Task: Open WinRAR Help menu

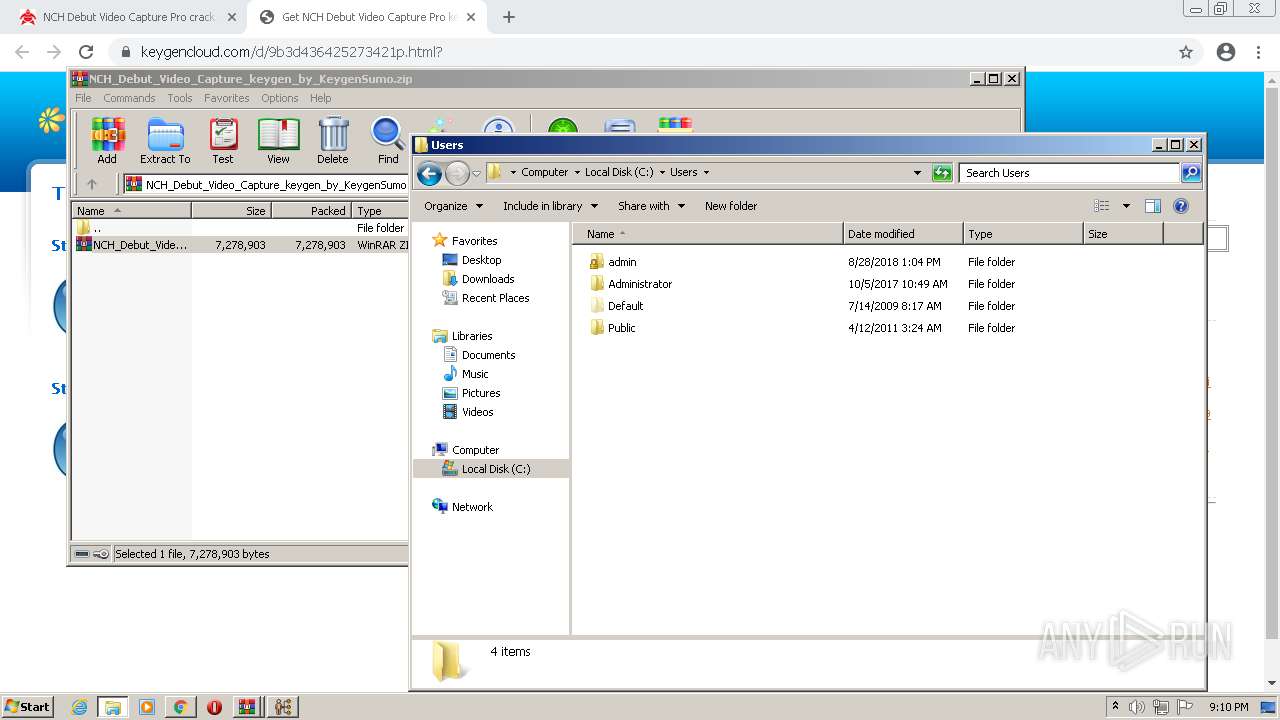Action: pos(320,98)
